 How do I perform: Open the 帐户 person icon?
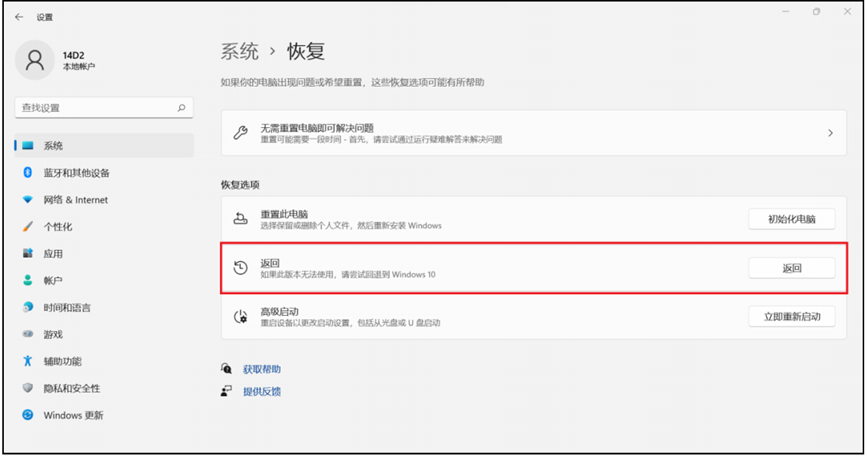tap(28, 280)
